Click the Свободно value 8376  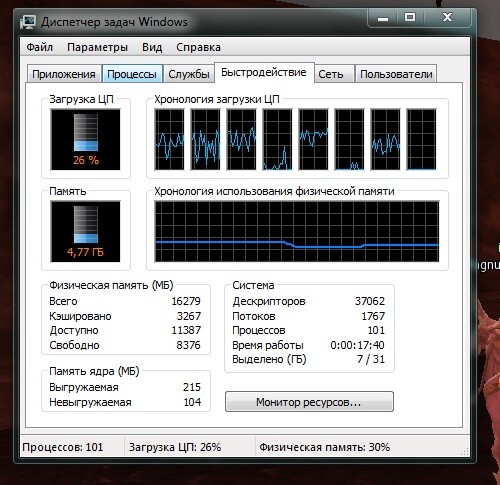point(189,345)
